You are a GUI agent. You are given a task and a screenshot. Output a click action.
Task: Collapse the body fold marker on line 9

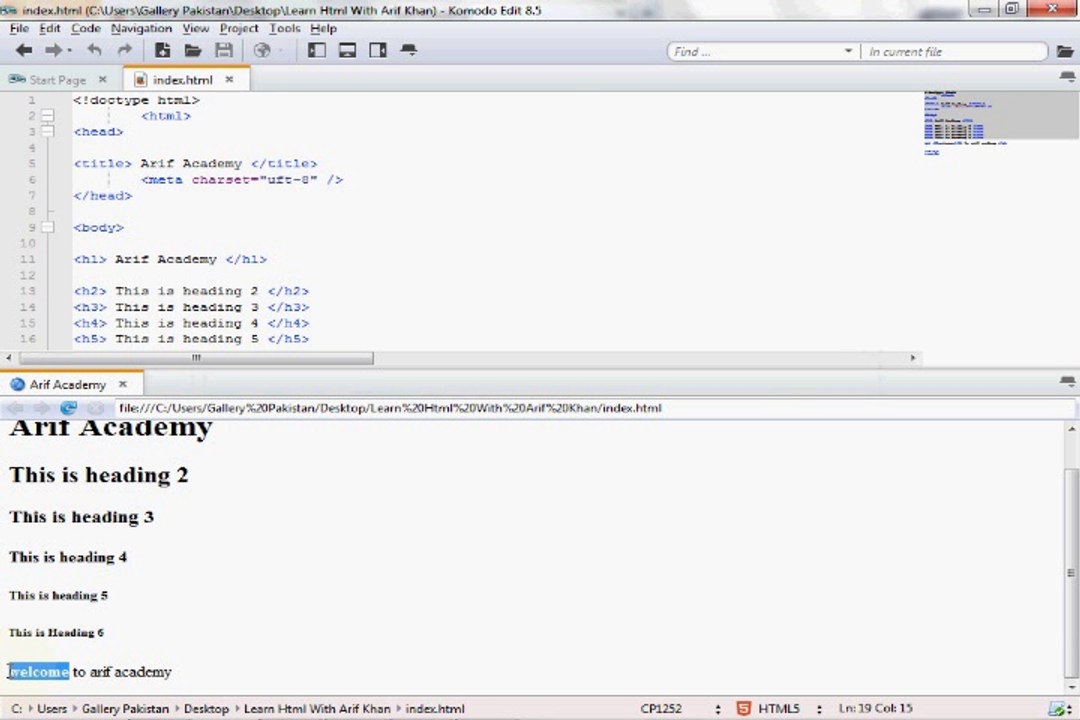tap(48, 227)
